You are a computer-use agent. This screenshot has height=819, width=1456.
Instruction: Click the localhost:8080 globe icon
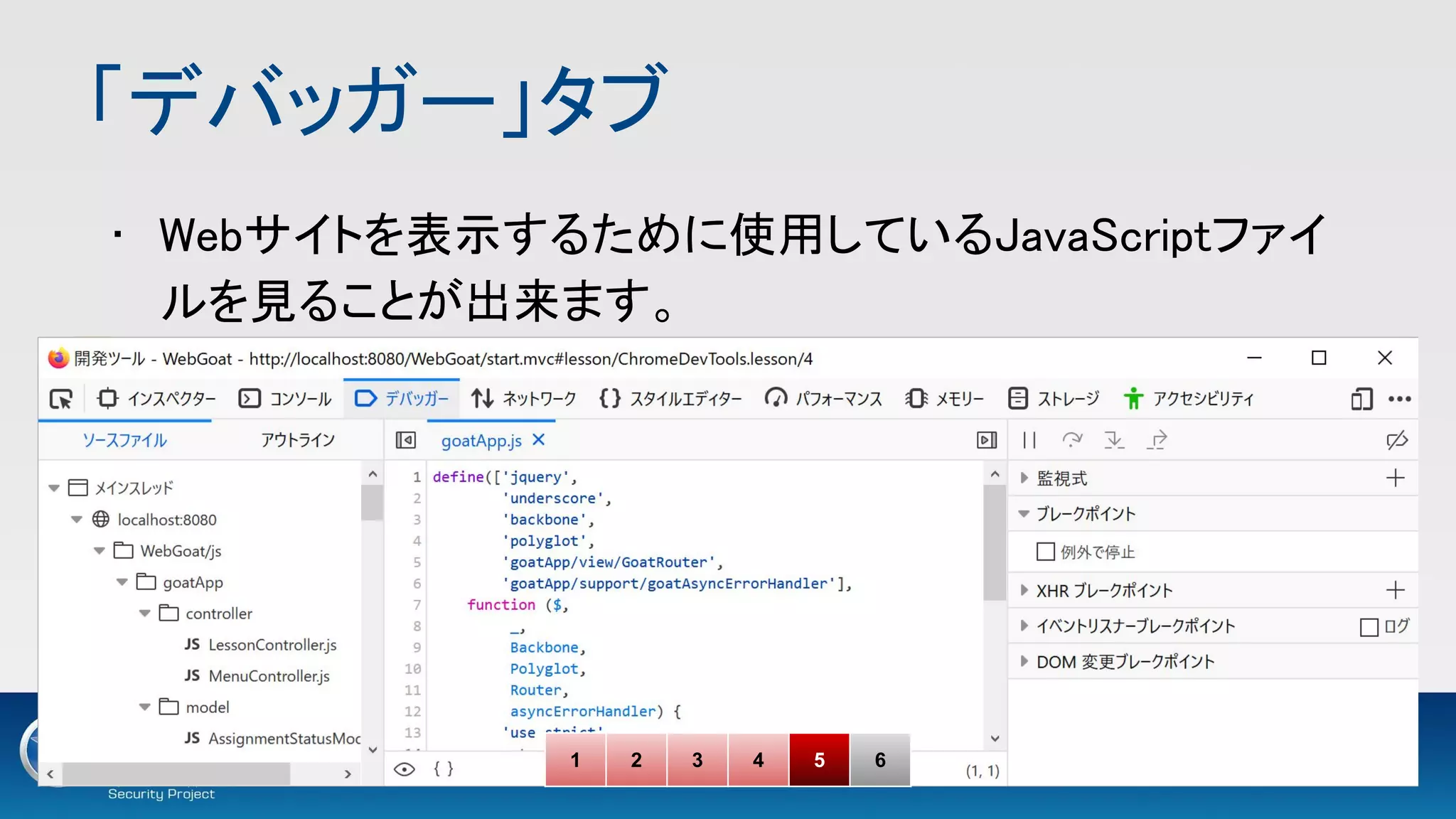(x=101, y=519)
